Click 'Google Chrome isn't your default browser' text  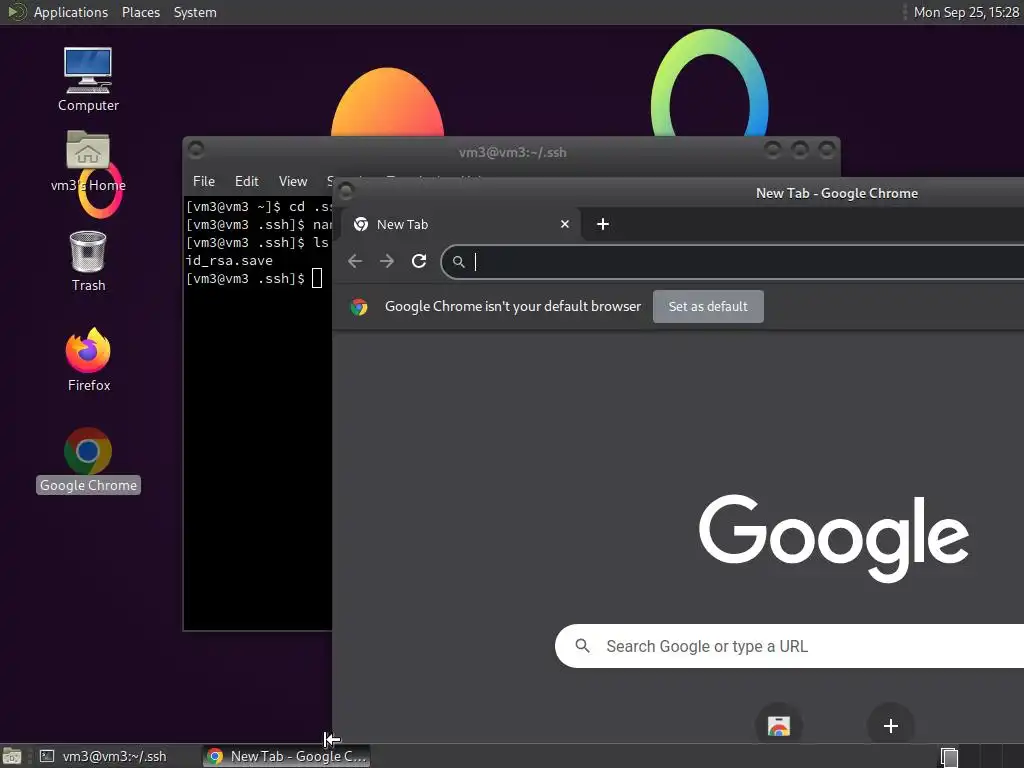(x=513, y=306)
